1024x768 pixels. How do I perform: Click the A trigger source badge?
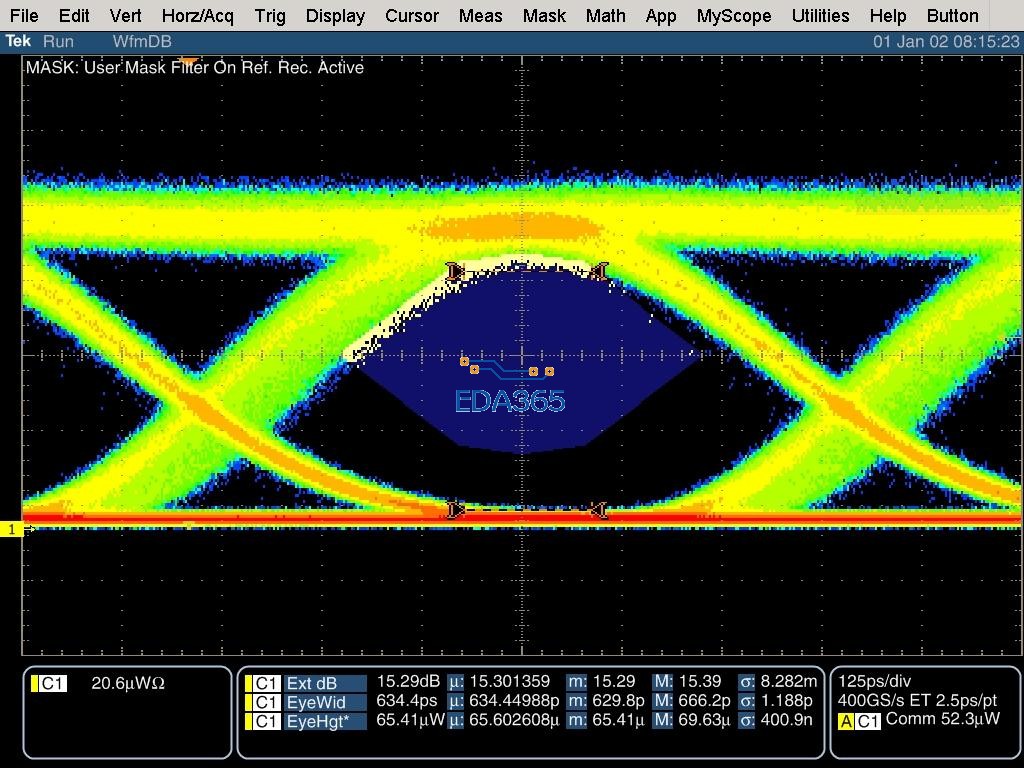846,721
